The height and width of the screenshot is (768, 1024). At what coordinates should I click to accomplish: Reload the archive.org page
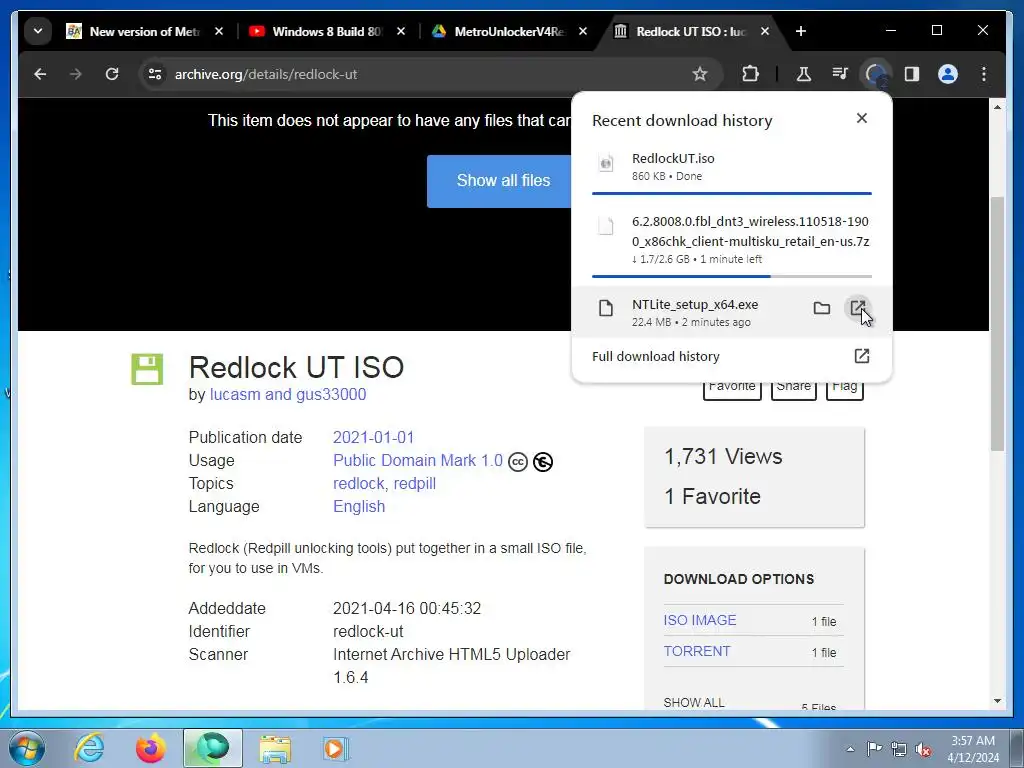point(112,74)
